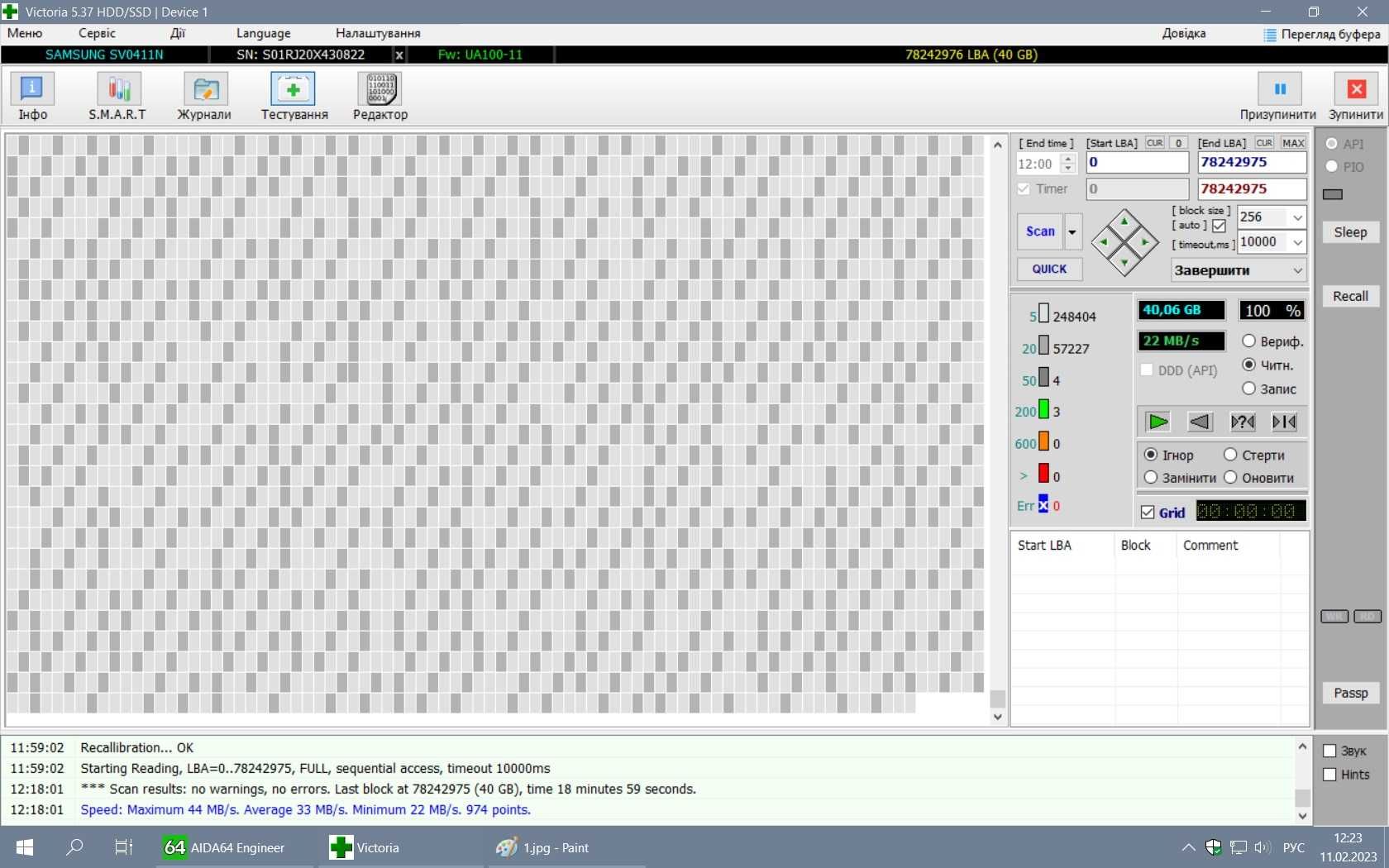The image size is (1389, 868).
Task: Click the Recall button
Action: point(1350,296)
